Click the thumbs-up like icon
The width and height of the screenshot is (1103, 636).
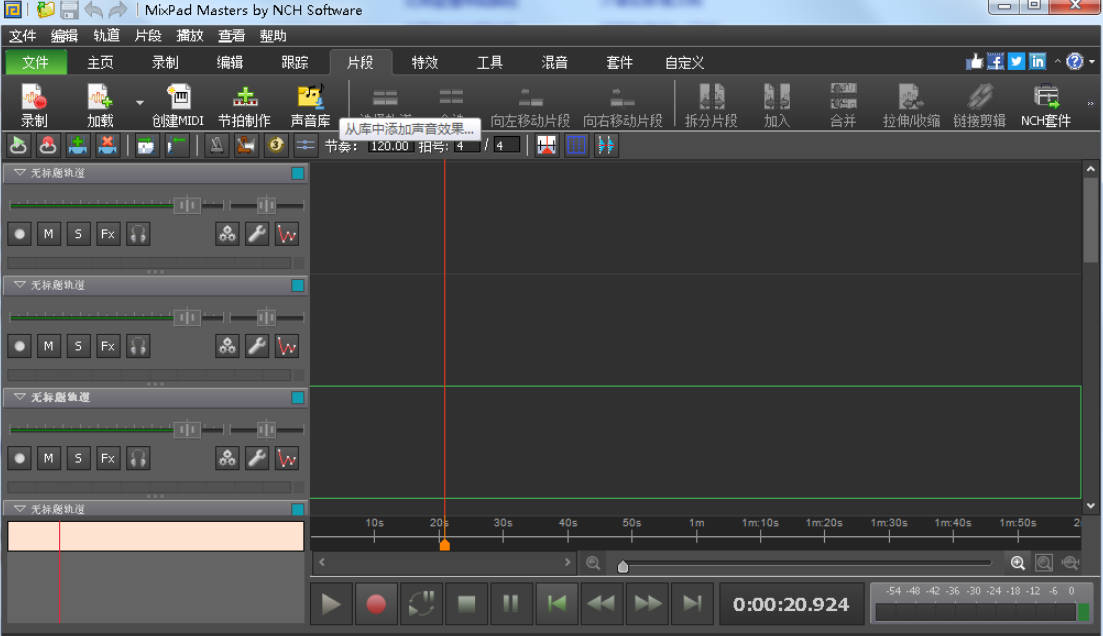coord(974,62)
